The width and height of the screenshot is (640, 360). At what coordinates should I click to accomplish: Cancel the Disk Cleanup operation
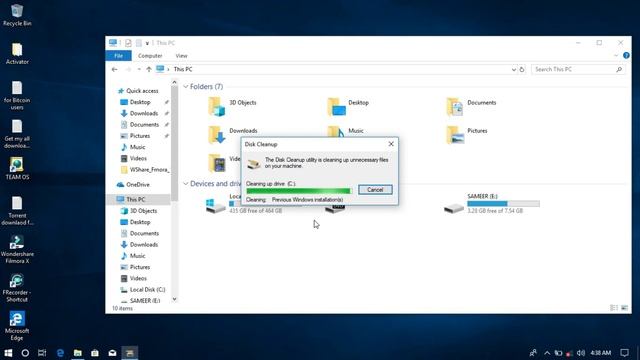click(x=375, y=189)
